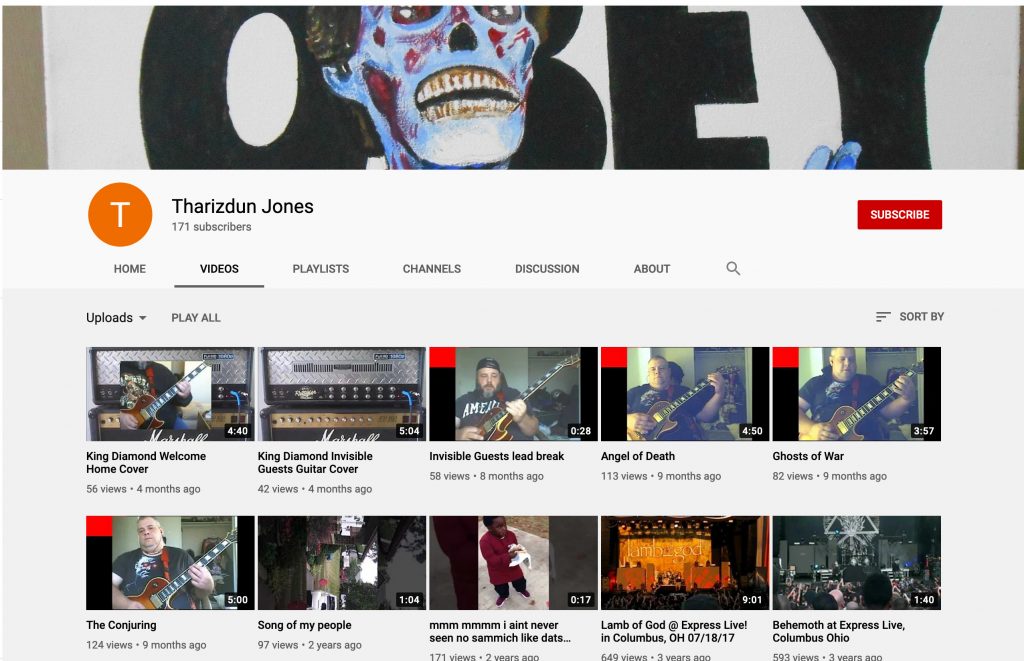Image resolution: width=1024 pixels, height=661 pixels.
Task: Play the Behemoth concert thumbnail
Action: tap(857, 563)
